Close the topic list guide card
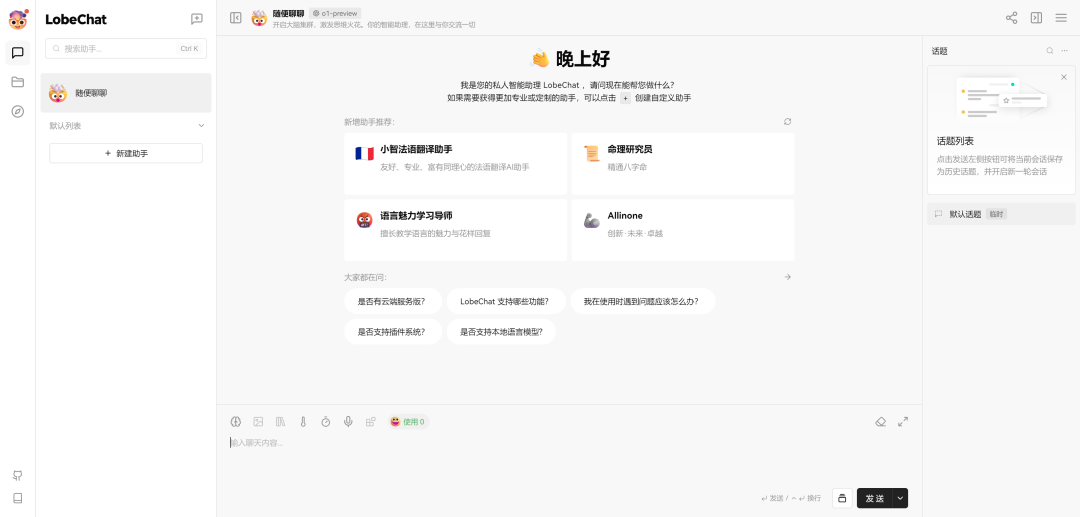1080x517 pixels. pyautogui.click(x=1063, y=77)
